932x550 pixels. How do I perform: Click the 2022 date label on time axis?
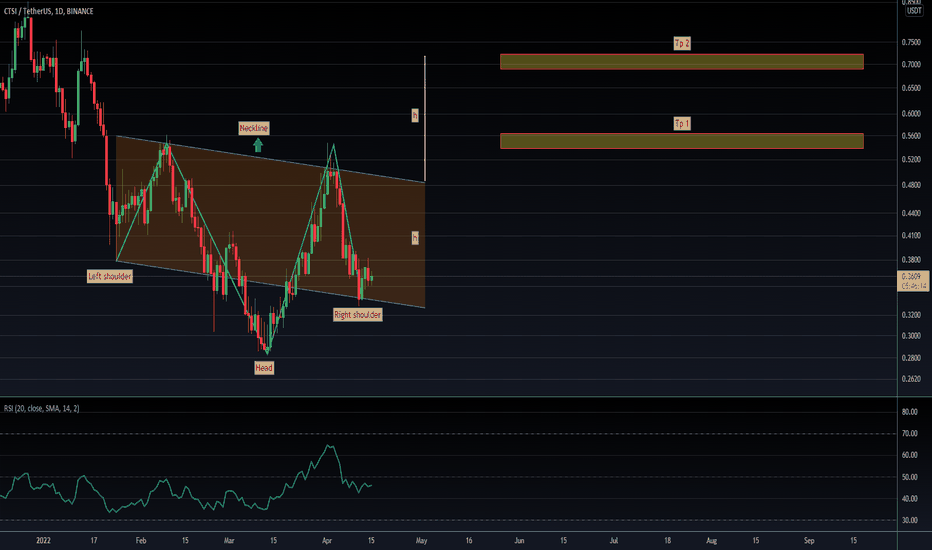[43, 540]
